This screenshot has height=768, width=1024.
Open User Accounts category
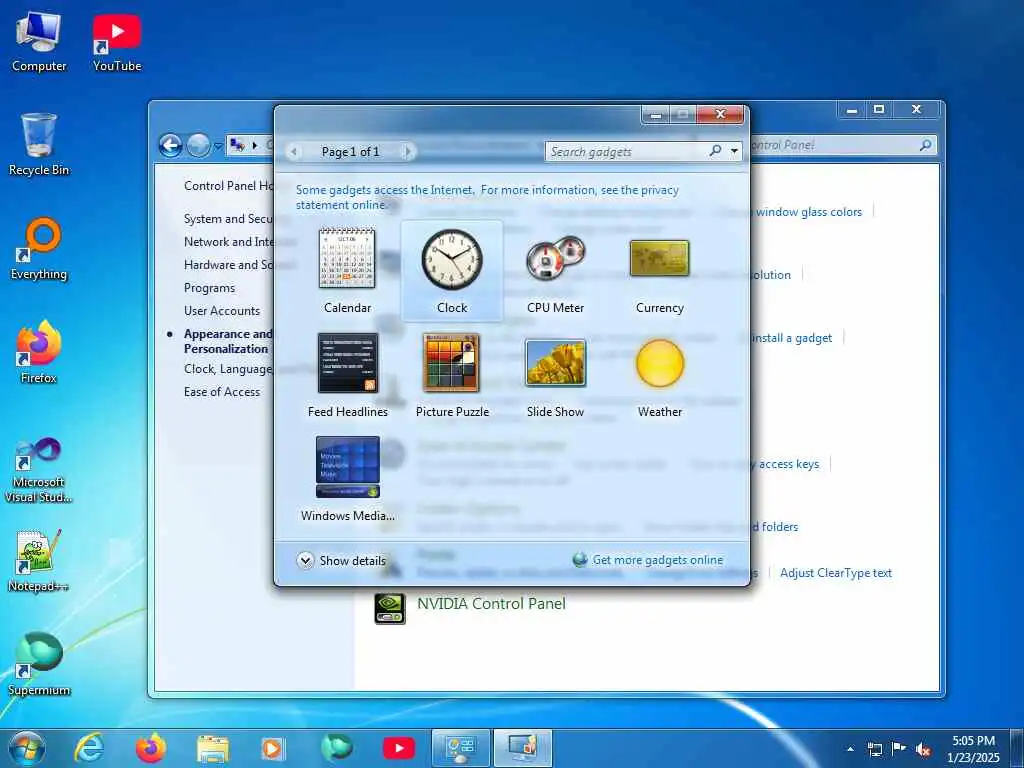pyautogui.click(x=222, y=311)
